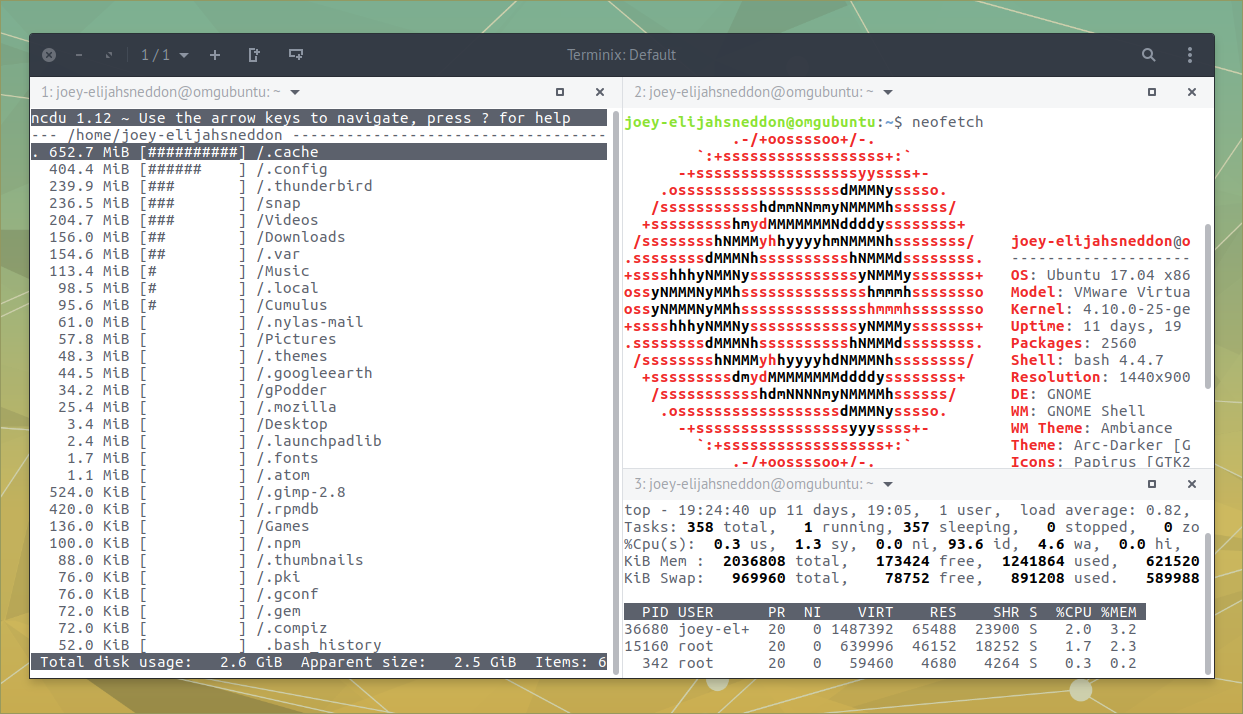Select the /gPodder row in ncdu

(319, 390)
